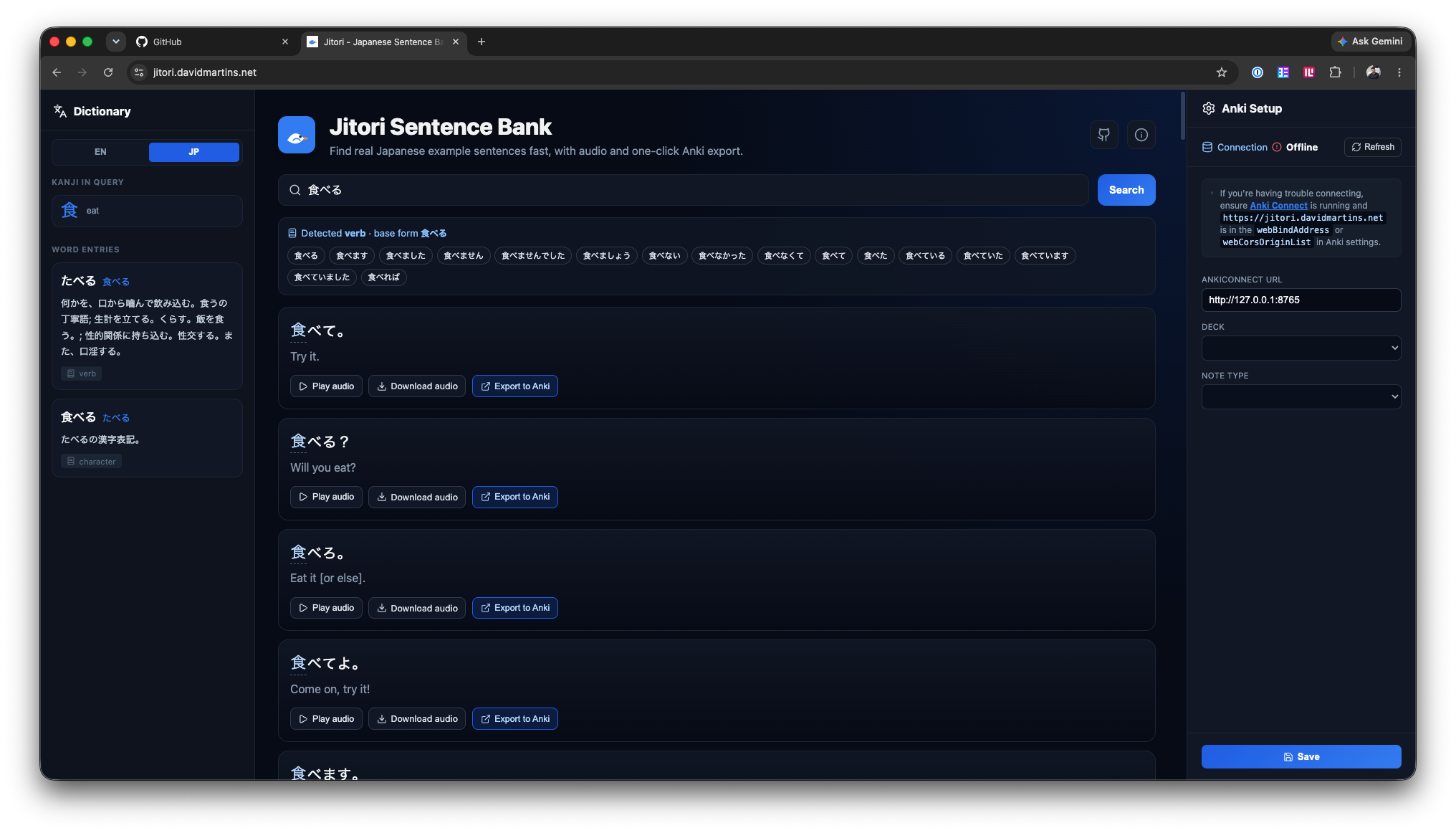Image resolution: width=1456 pixels, height=833 pixels.
Task: Switch to the GitHub tab
Action: (212, 42)
